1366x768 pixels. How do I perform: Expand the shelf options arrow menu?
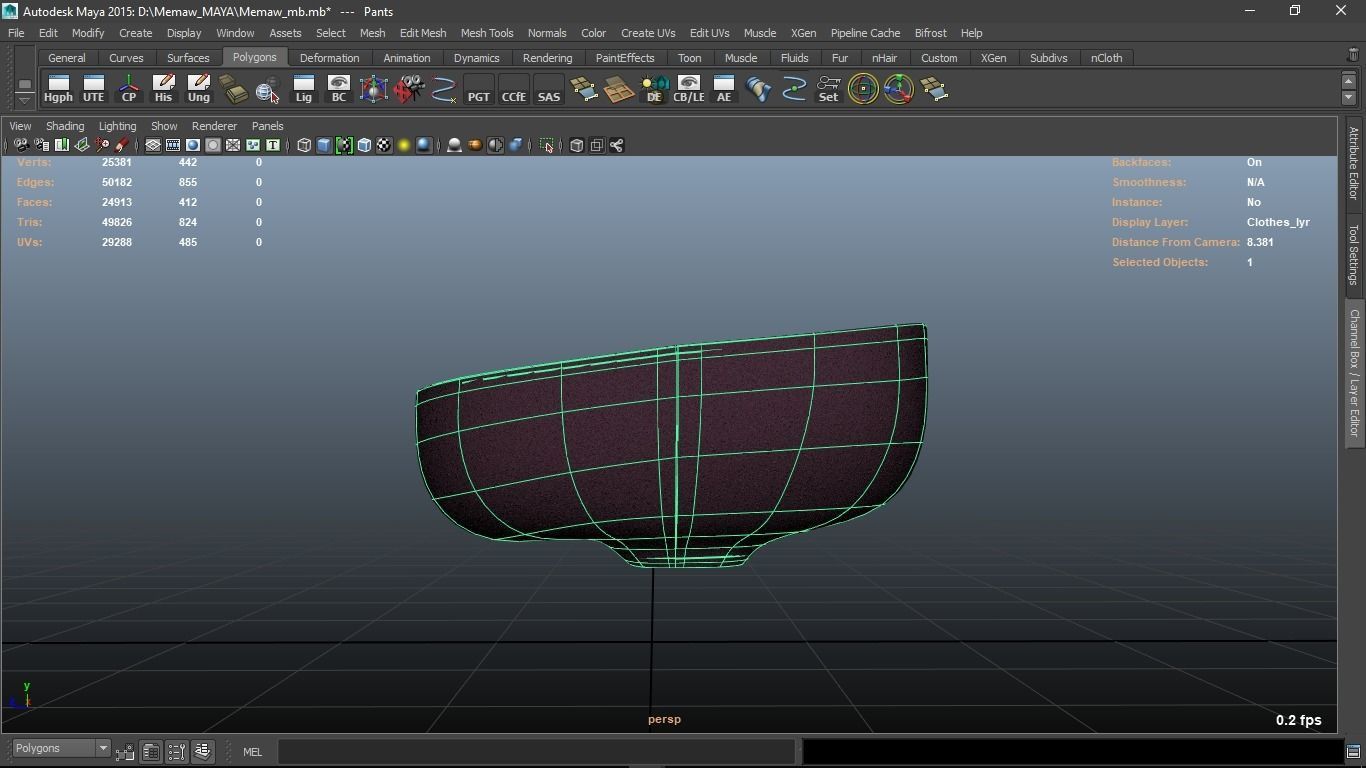(25, 100)
